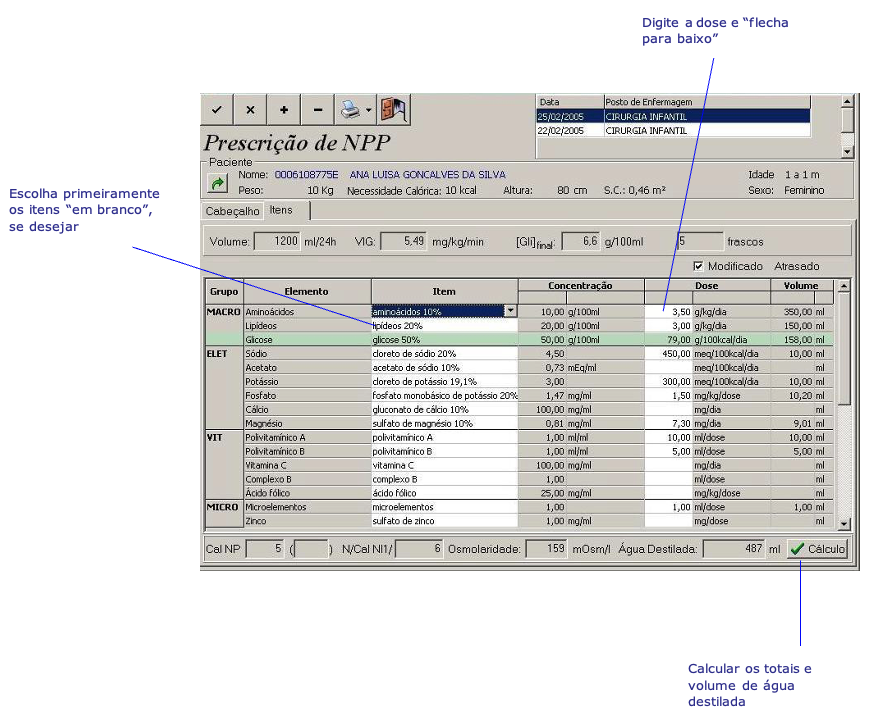
Task: Select the gluconato de cálcio 10% item
Action: coord(445,409)
